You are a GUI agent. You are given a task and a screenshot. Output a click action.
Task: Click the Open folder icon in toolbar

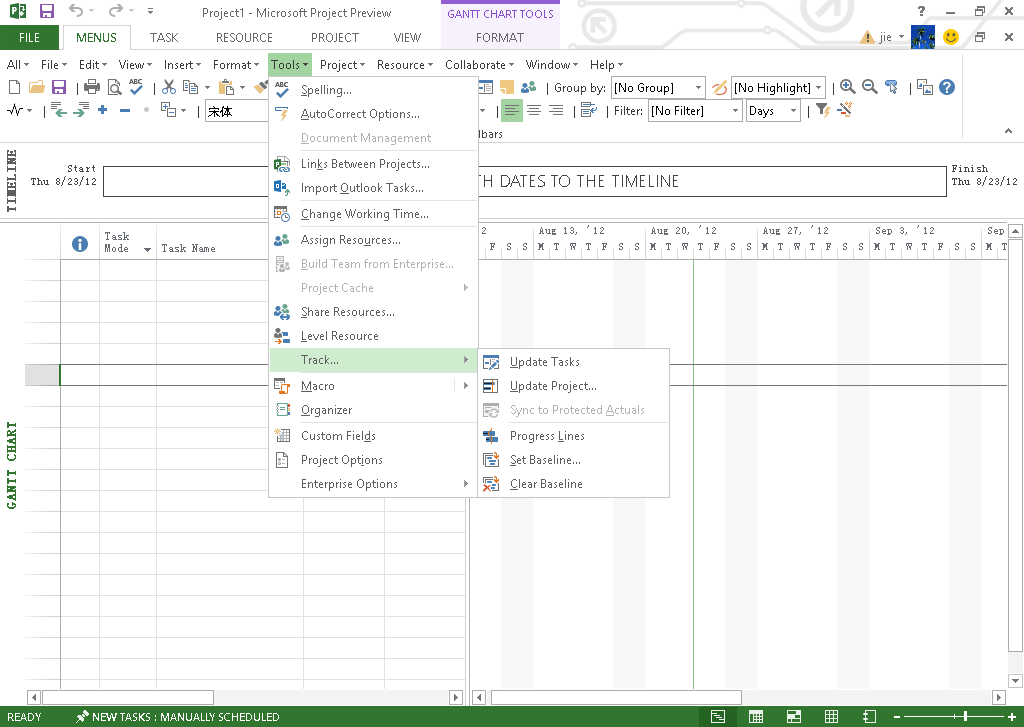[37, 87]
